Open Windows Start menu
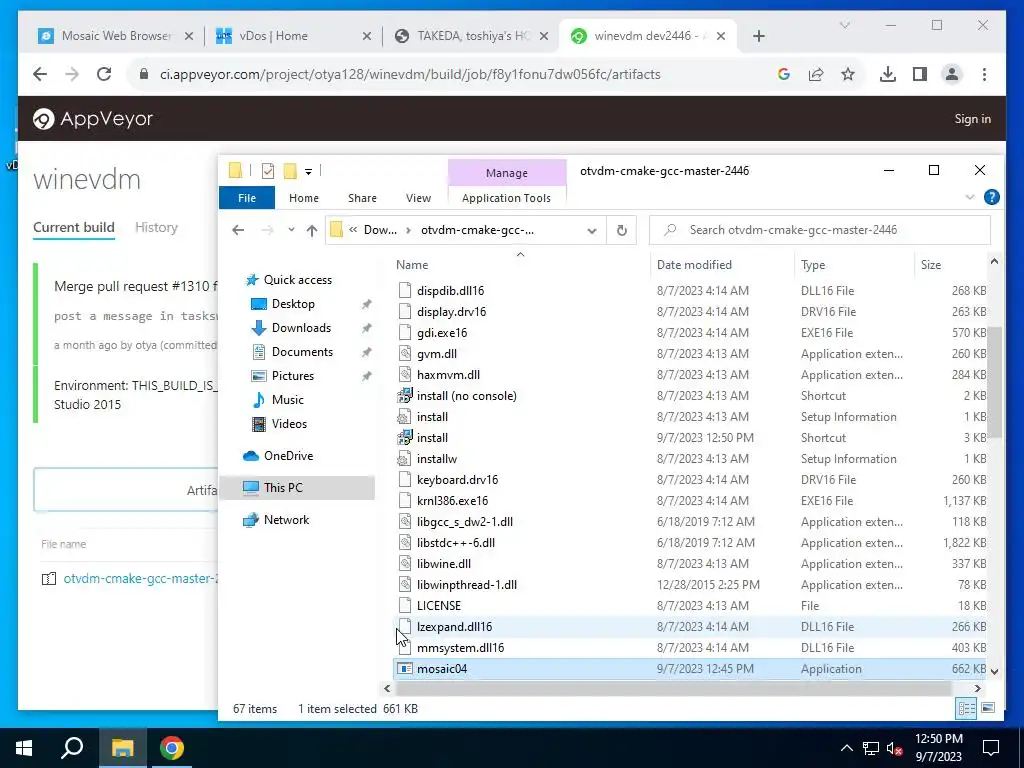This screenshot has height=768, width=1024. tap(24, 748)
